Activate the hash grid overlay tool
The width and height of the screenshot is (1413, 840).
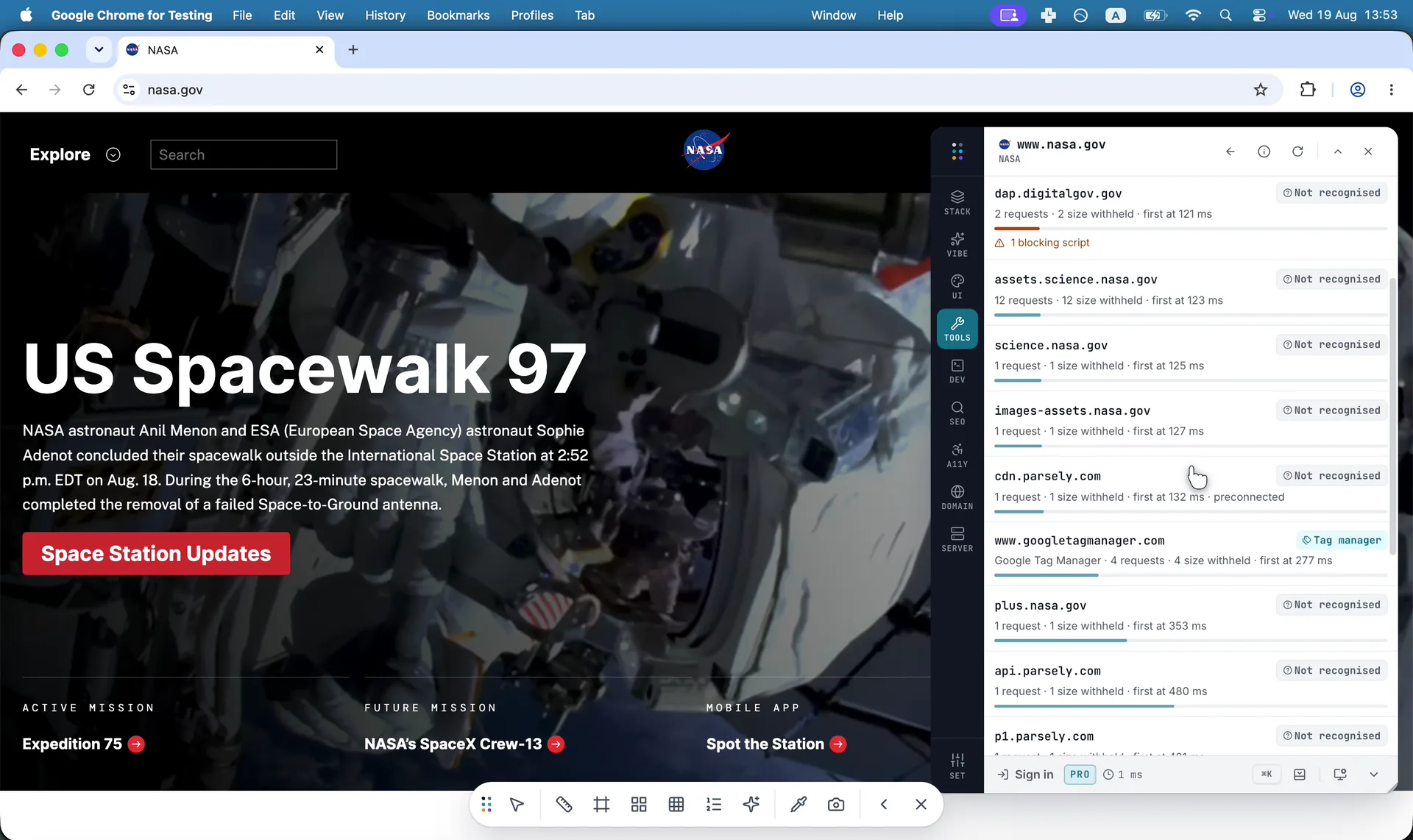point(601,805)
